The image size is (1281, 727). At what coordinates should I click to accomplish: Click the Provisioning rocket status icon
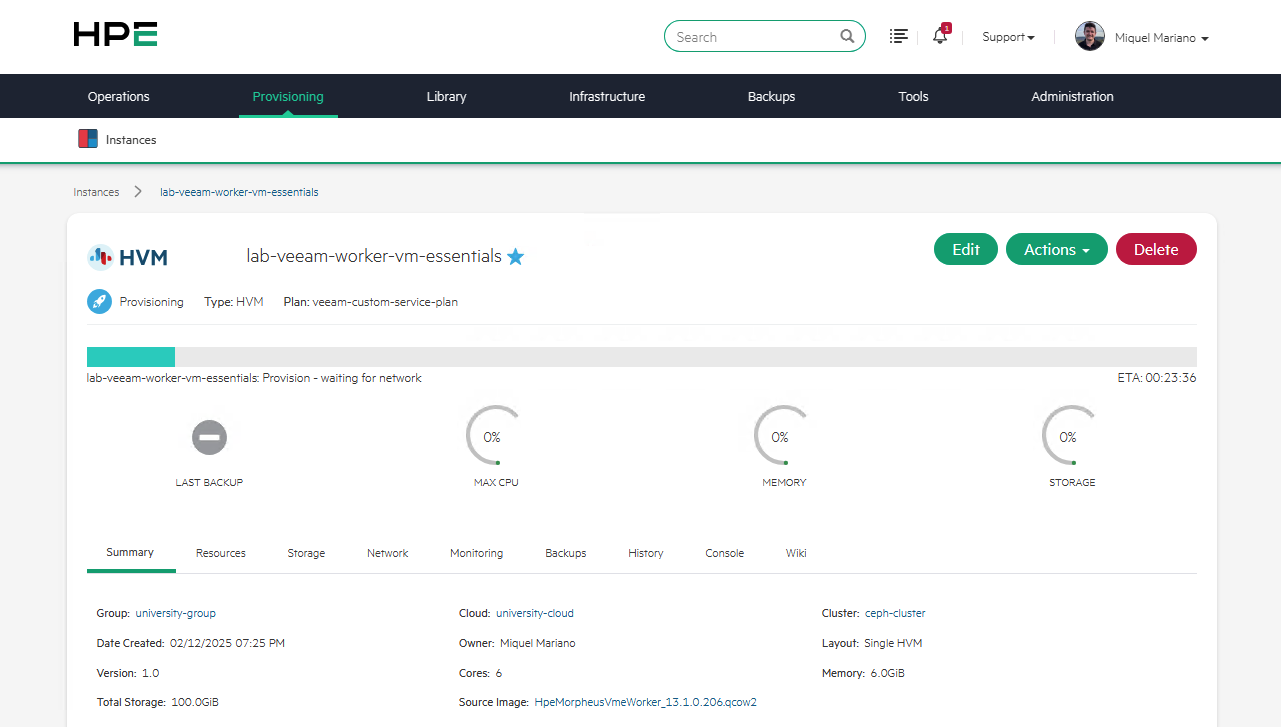coord(99,301)
